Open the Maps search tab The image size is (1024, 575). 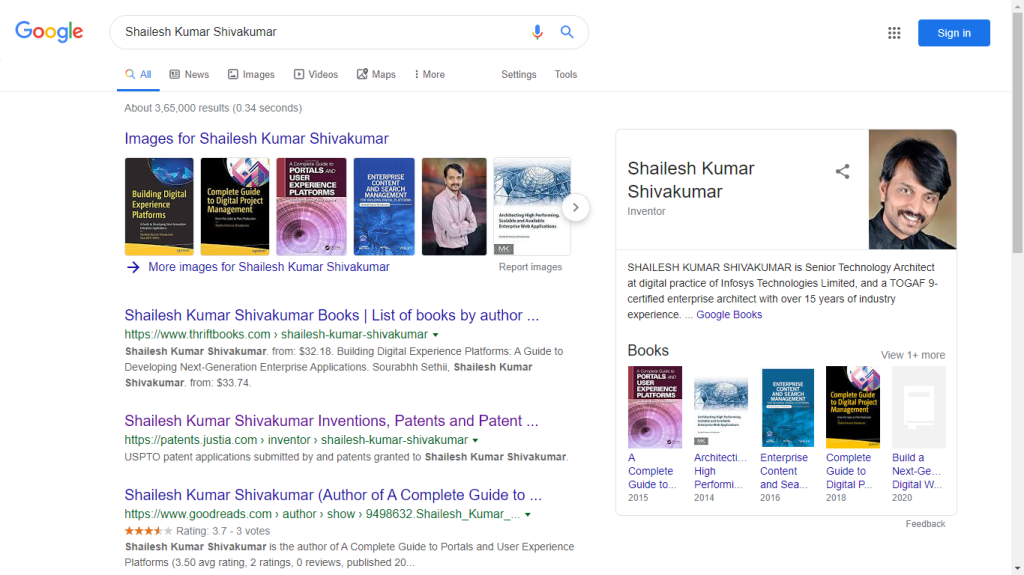(376, 74)
